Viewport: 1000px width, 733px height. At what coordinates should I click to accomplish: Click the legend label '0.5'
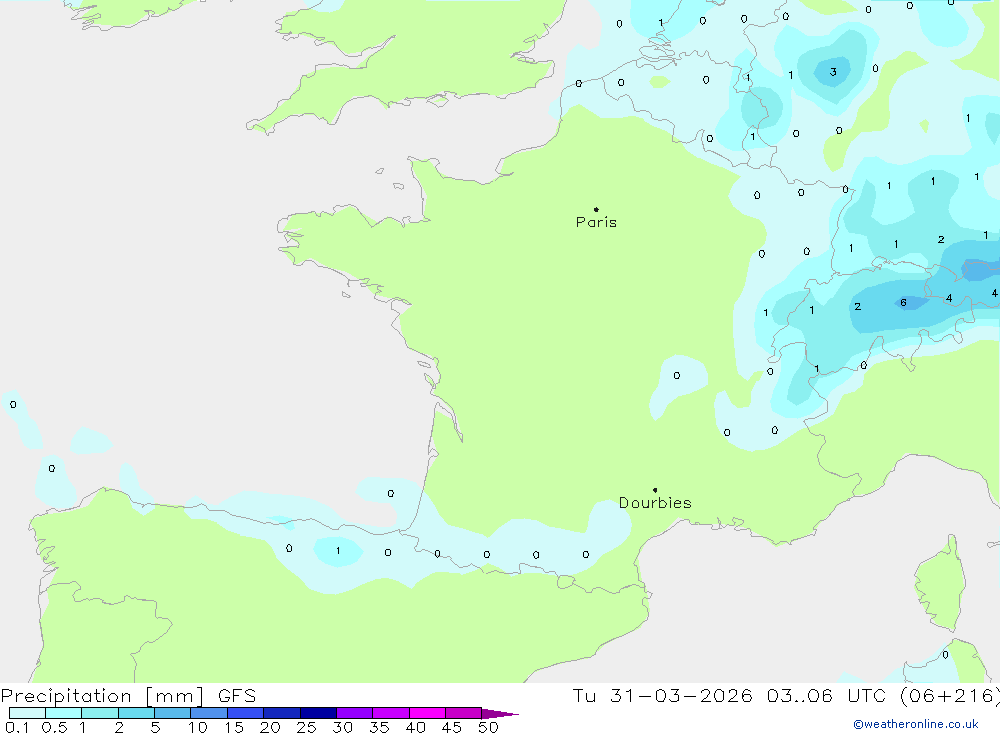pos(54,727)
